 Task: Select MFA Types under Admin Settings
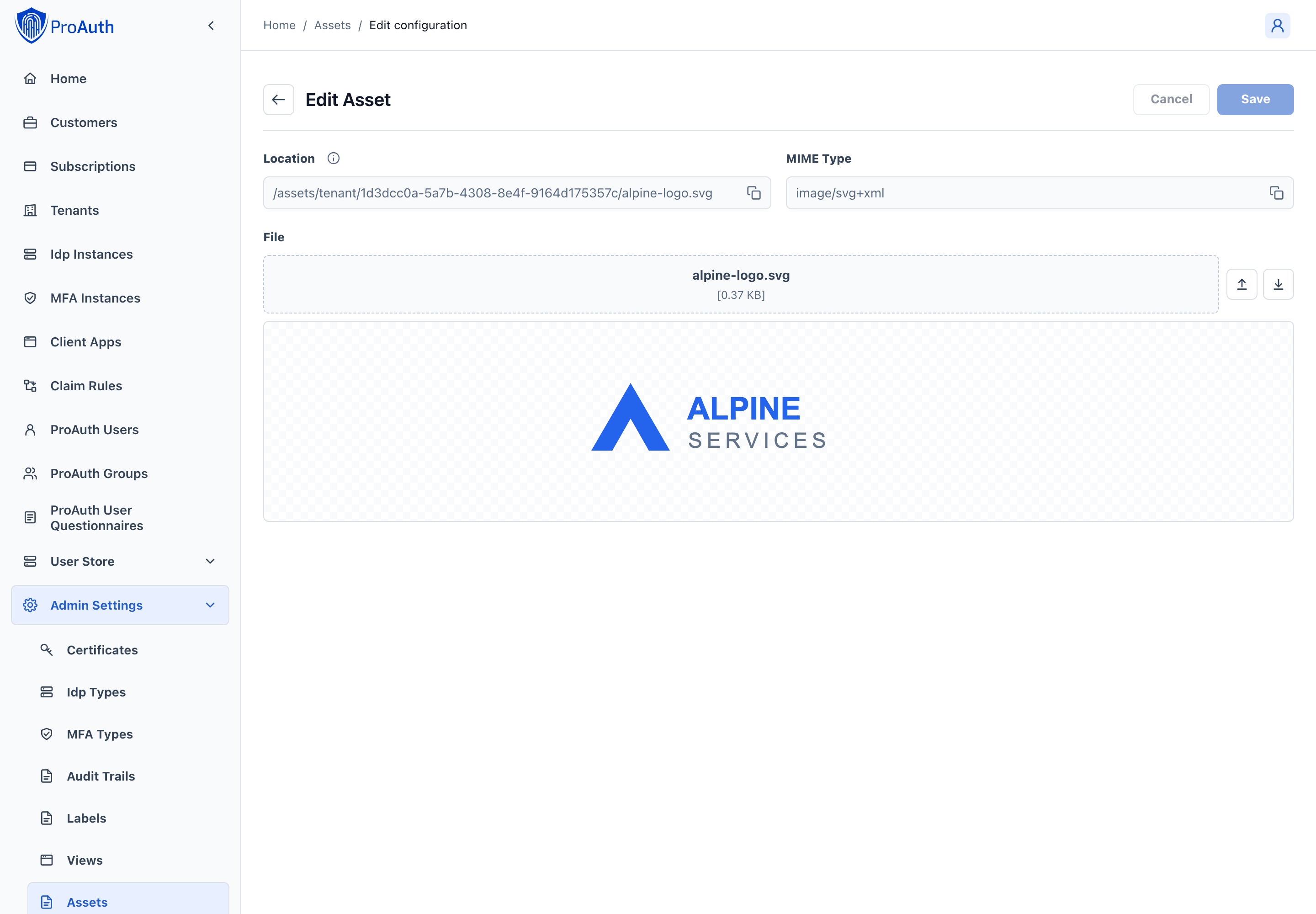[128, 734]
